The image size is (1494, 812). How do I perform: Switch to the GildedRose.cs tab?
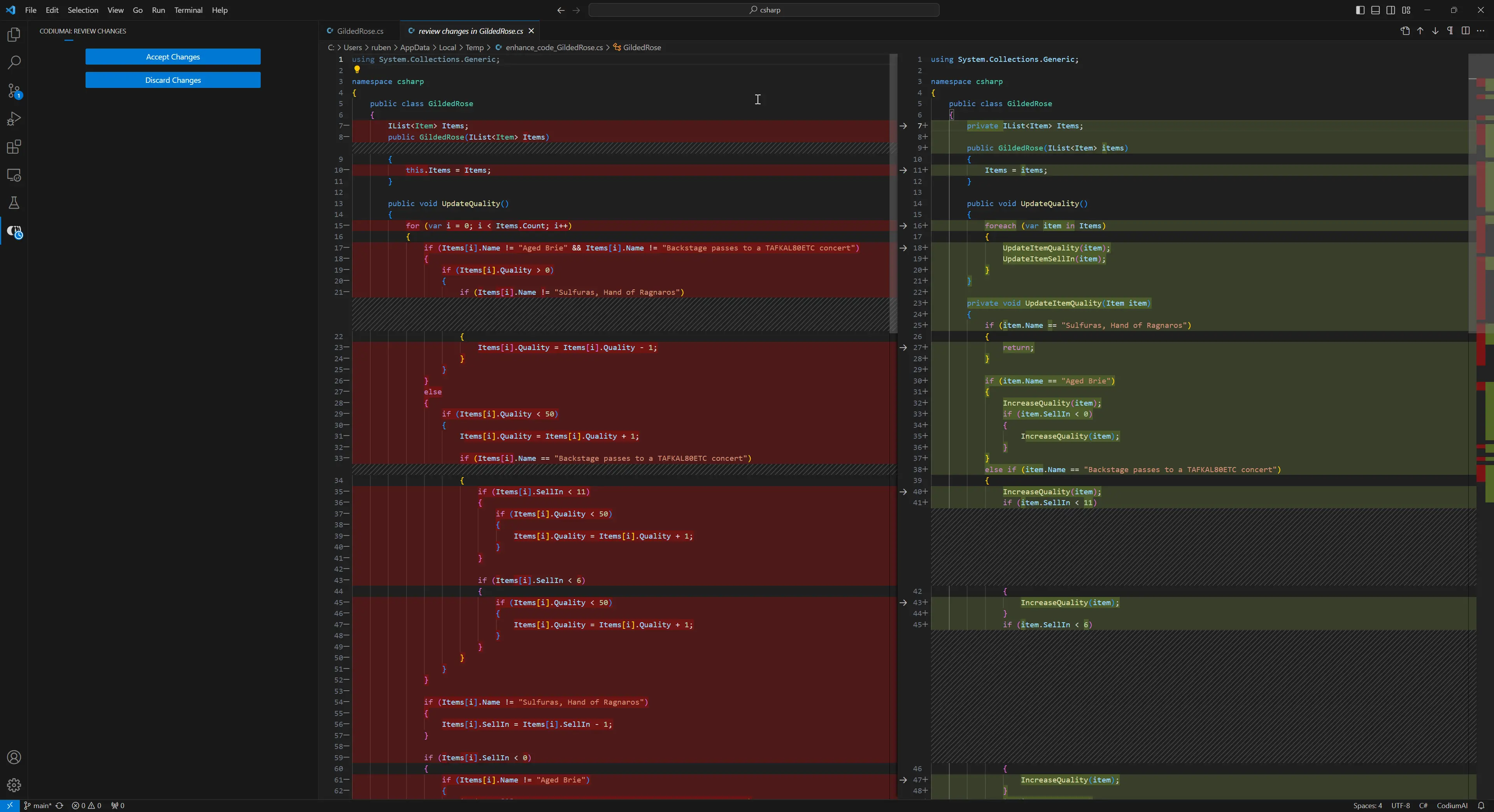click(x=359, y=31)
